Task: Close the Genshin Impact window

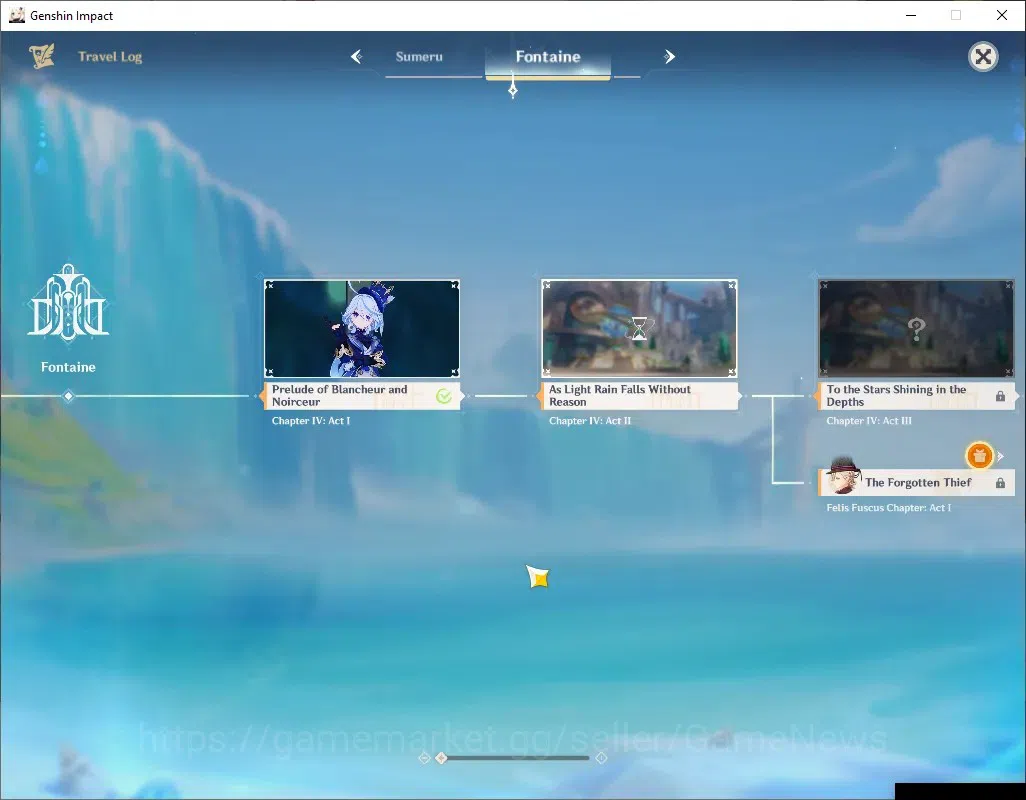Action: click(1002, 15)
